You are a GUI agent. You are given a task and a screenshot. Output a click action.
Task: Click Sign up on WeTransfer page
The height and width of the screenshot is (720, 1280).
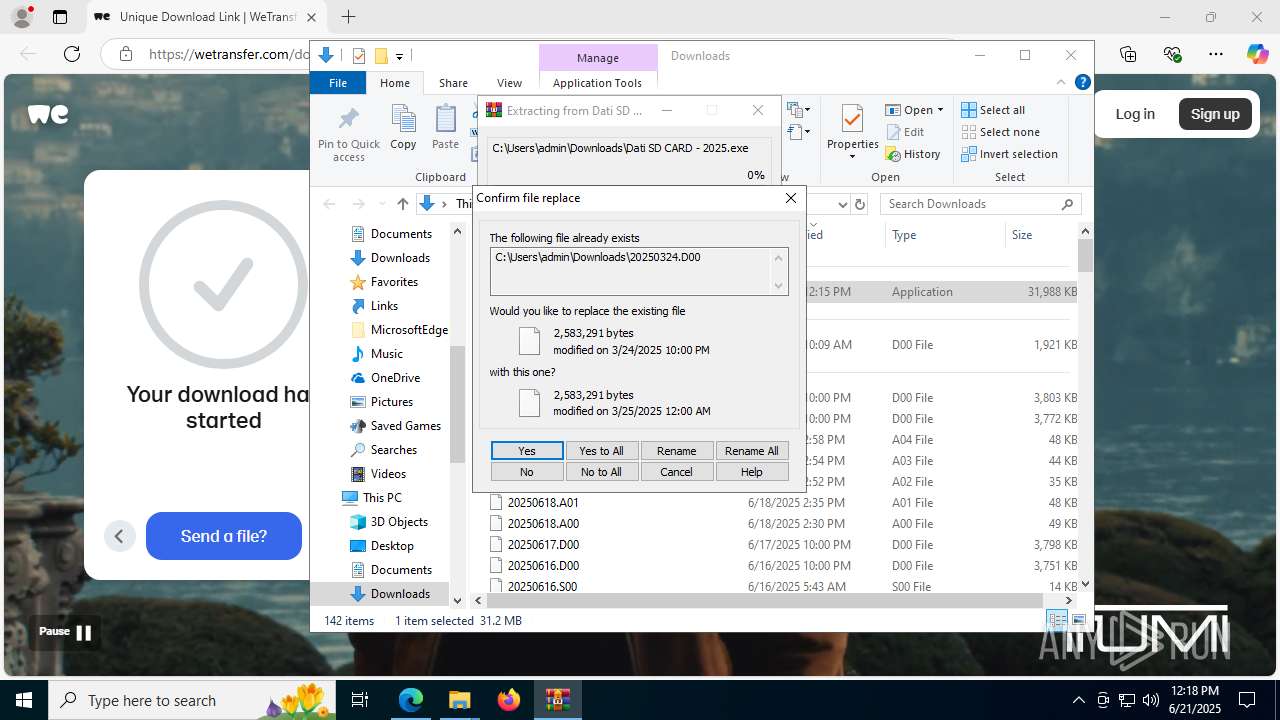pos(1215,114)
